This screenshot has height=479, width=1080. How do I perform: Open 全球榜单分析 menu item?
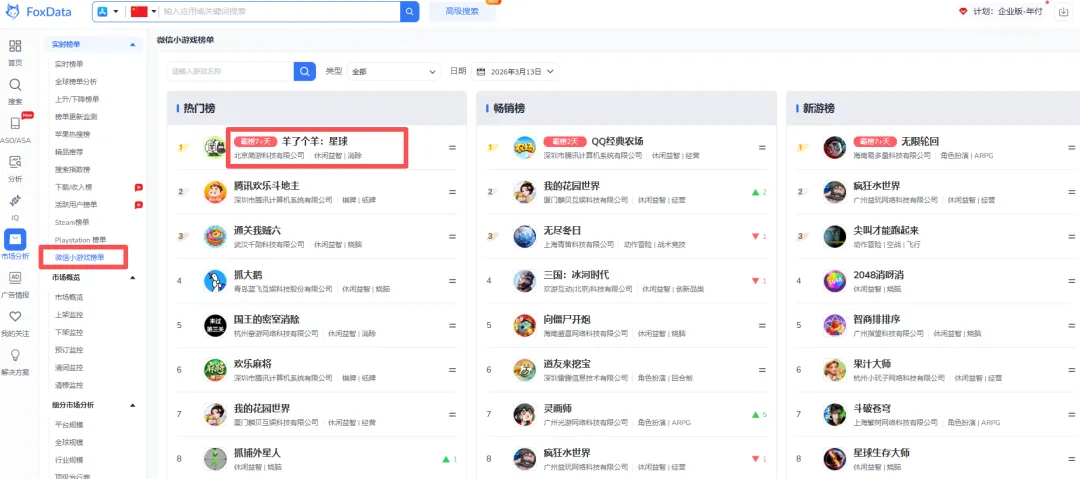[x=76, y=81]
